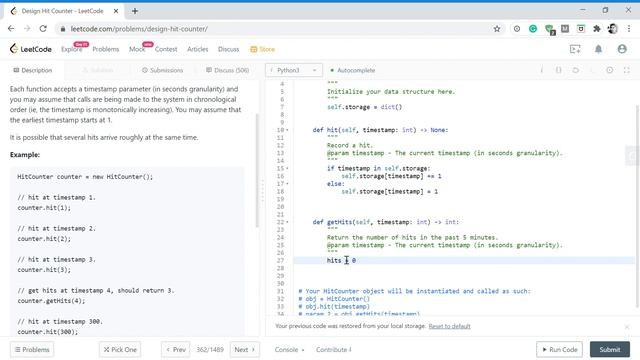Screen dimensions: 640x360
Task: Go forward in browser history
Action: [x=27, y=29]
